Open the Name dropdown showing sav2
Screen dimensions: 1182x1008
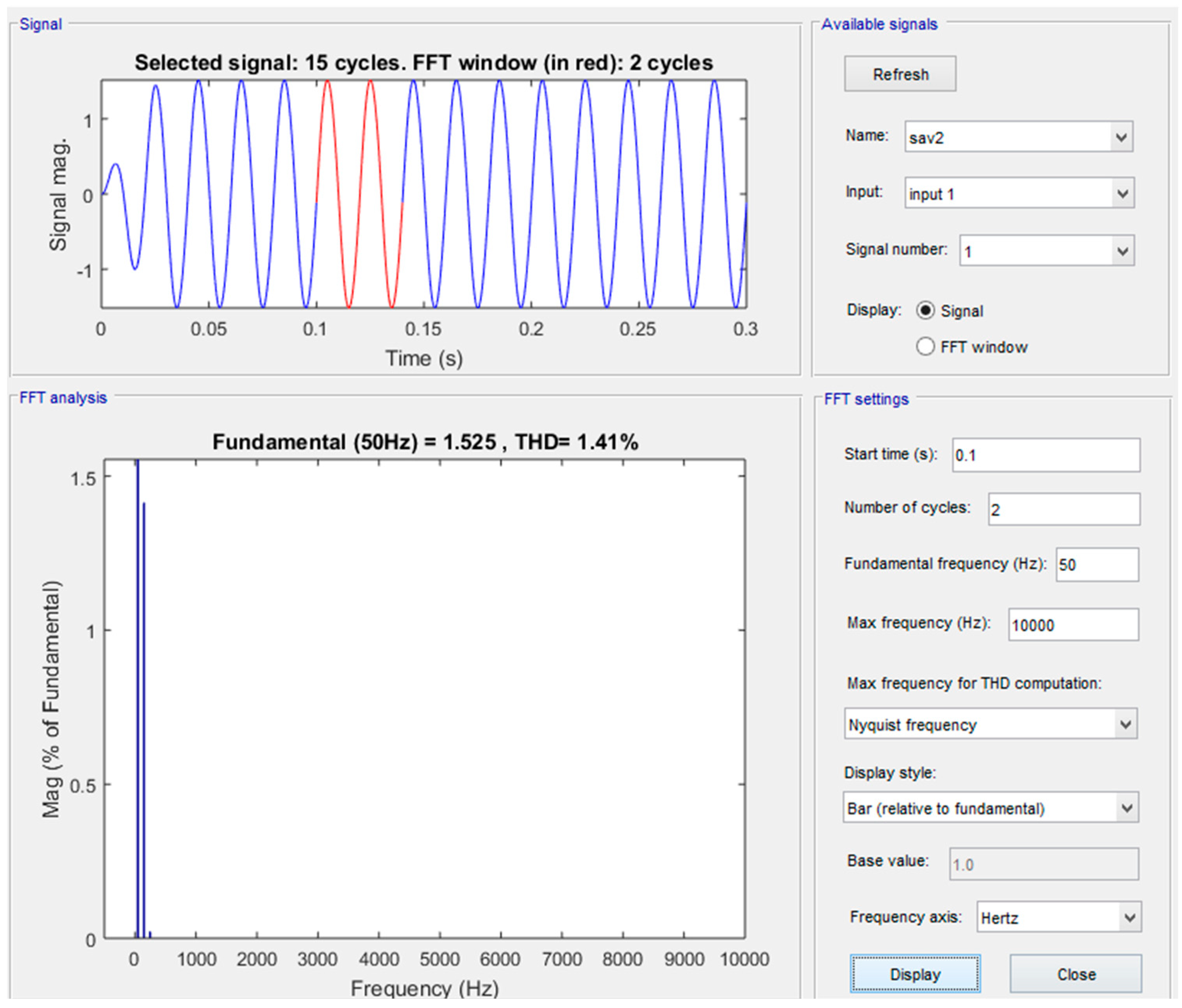pyautogui.click(x=1018, y=137)
